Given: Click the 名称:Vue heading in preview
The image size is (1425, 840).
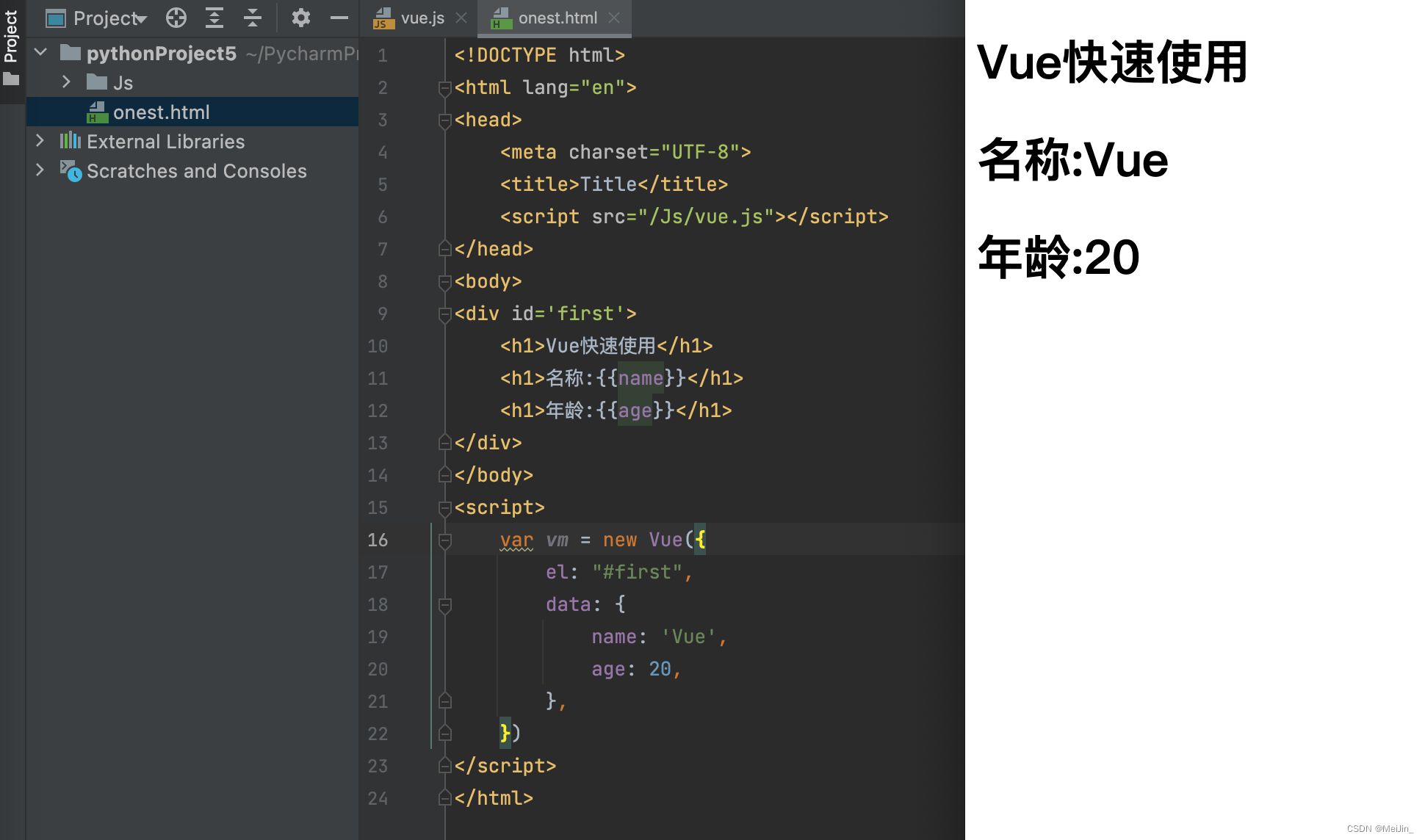Looking at the screenshot, I should tap(1073, 159).
